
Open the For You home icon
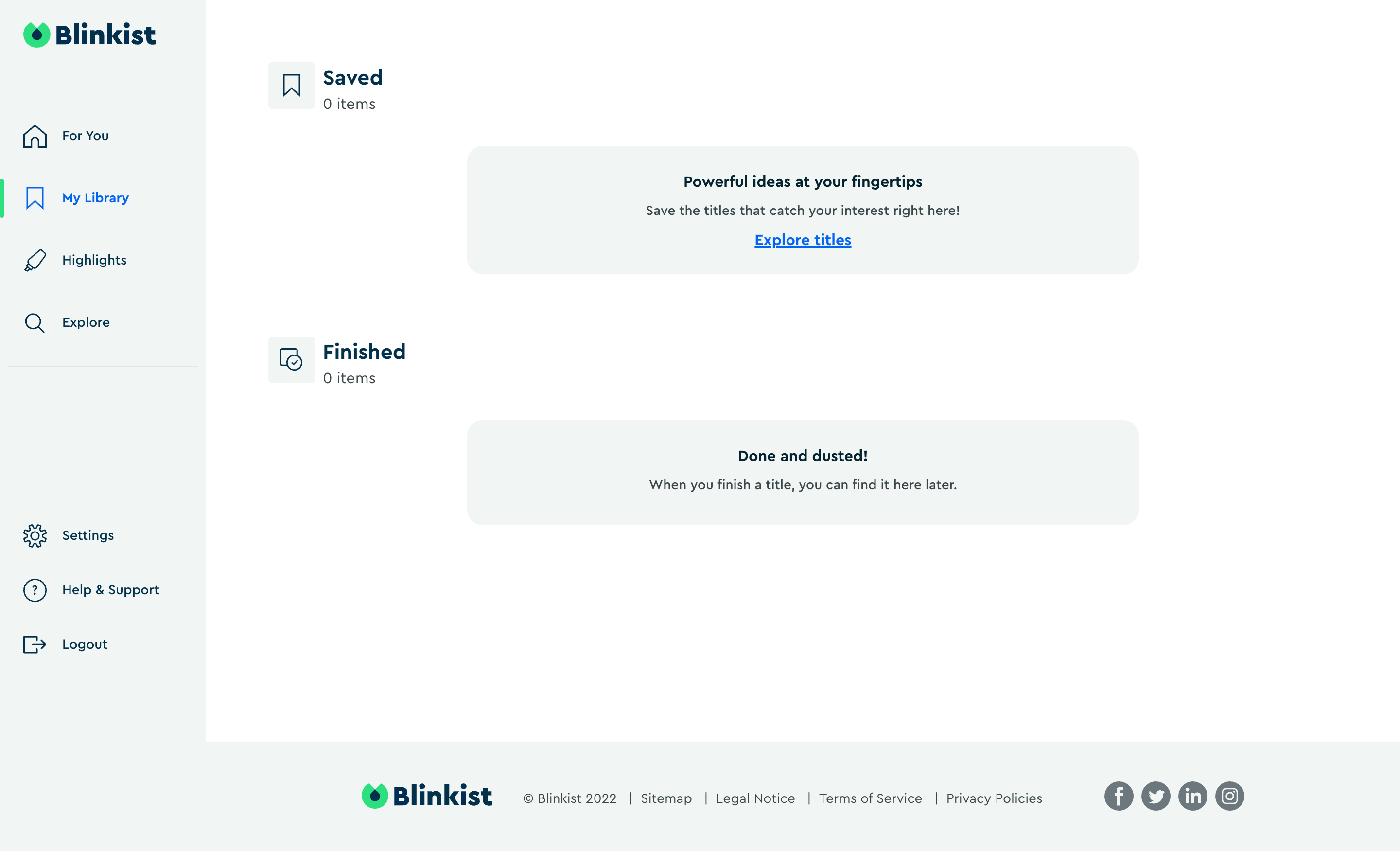[35, 136]
